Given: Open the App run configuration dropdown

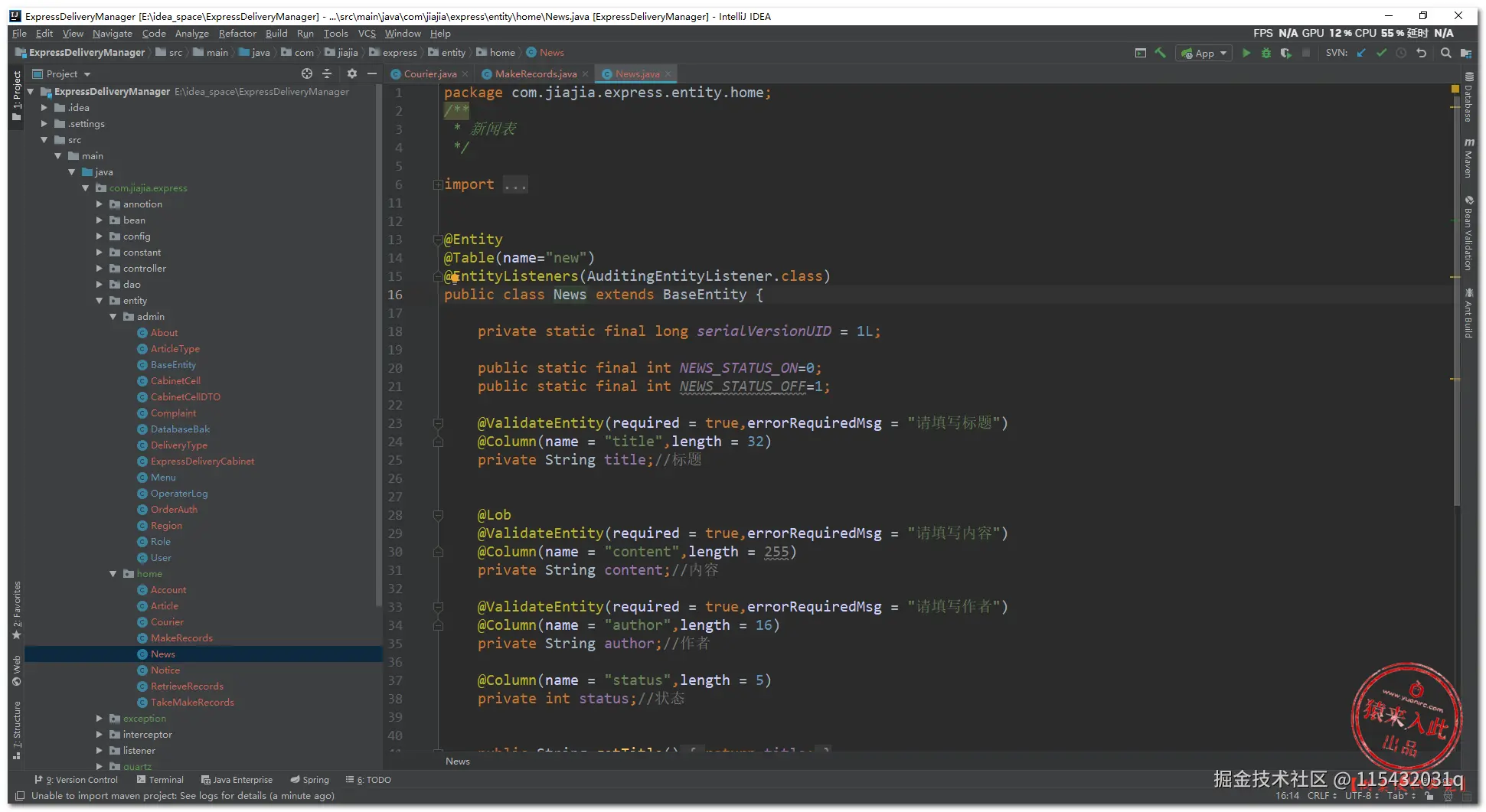Looking at the screenshot, I should tap(1204, 53).
